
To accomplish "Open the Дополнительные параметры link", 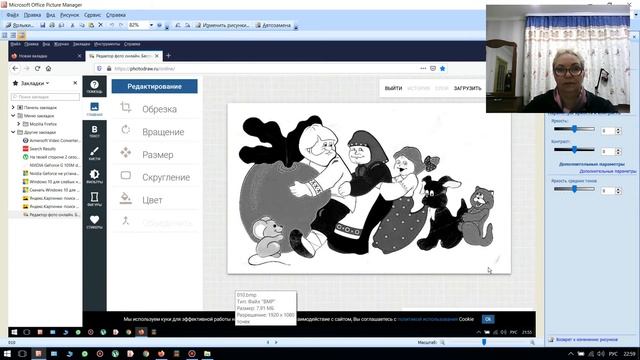I will click(x=607, y=171).
